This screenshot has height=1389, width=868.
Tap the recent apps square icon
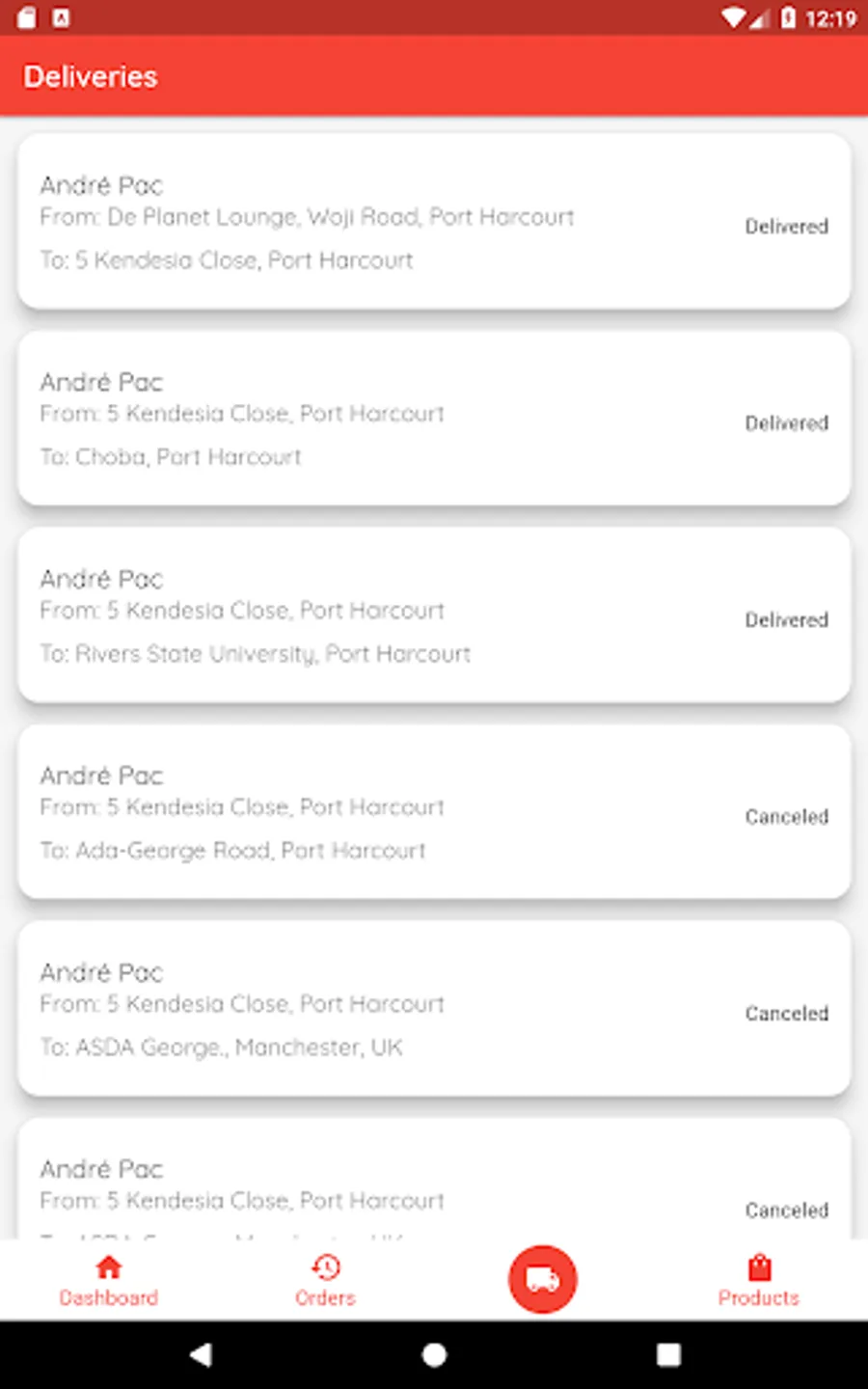coord(668,1354)
